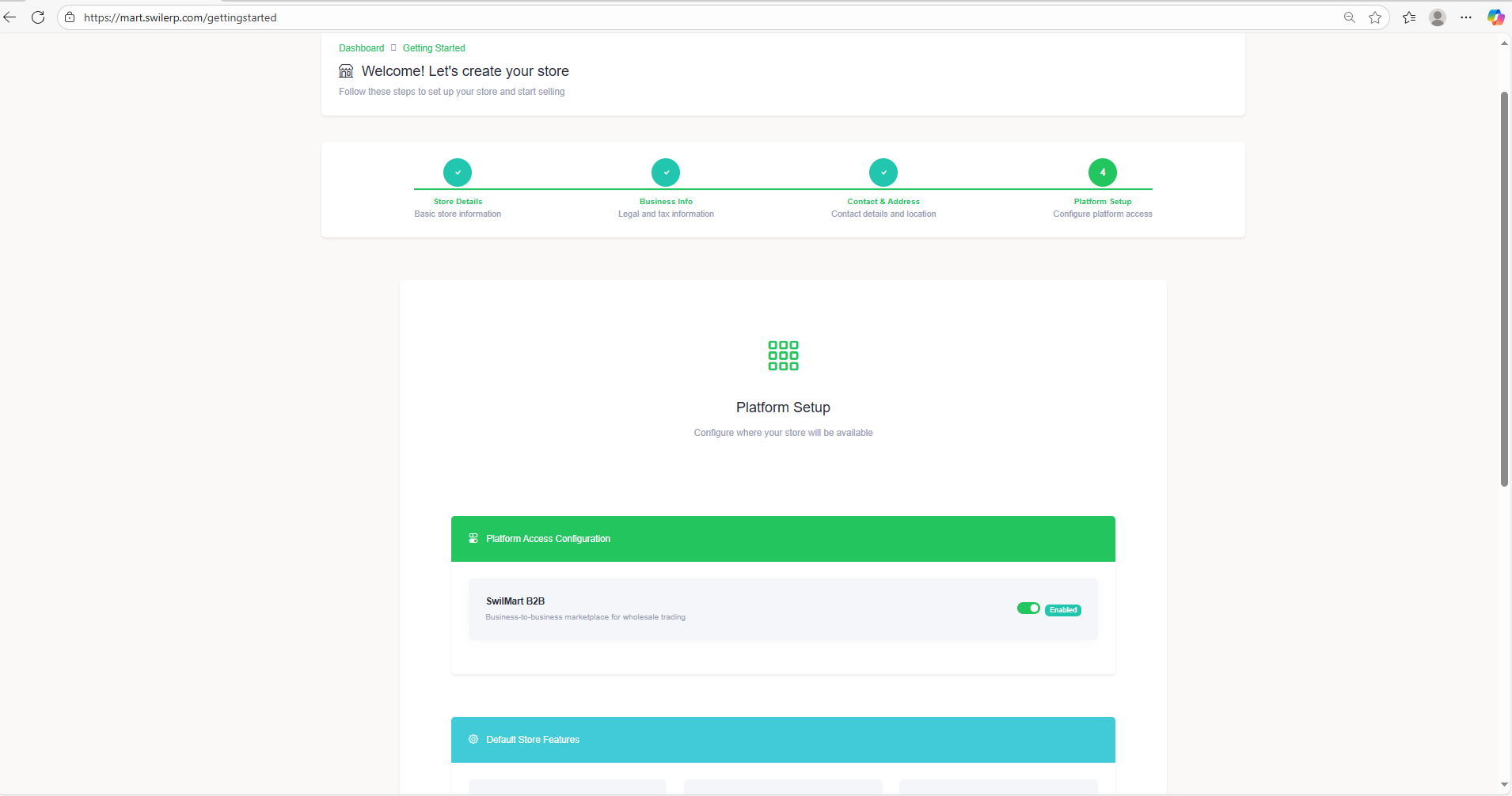Viewport: 1512px width, 796px height.
Task: Click the Business-to-business marketplace description text
Action: coord(586,617)
